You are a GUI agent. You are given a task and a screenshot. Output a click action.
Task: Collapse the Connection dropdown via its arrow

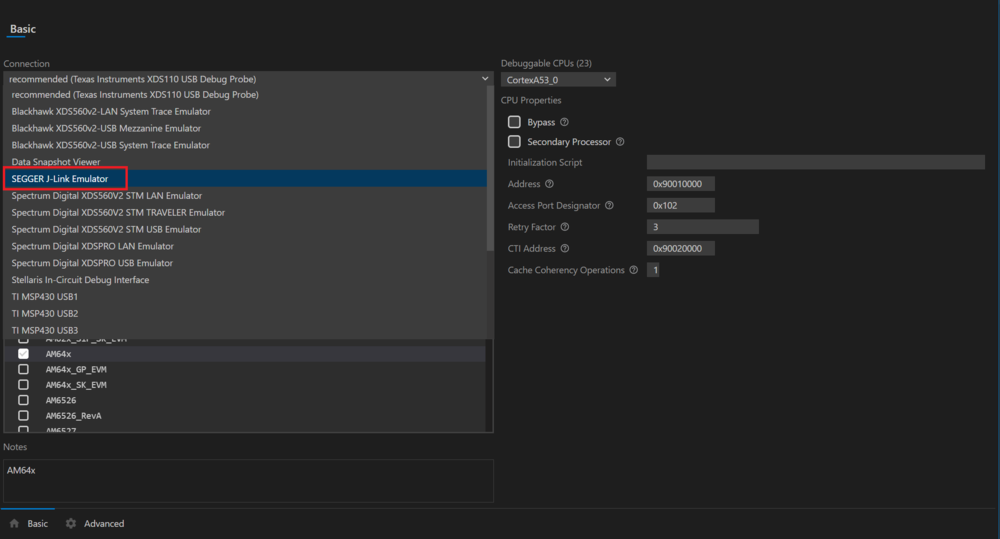(x=485, y=78)
